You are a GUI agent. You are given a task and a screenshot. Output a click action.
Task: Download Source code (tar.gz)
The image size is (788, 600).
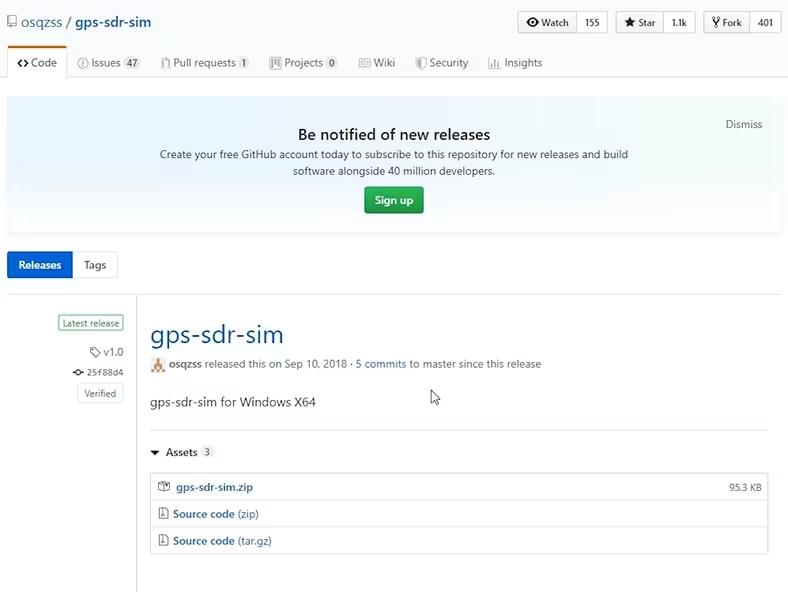tap(222, 541)
